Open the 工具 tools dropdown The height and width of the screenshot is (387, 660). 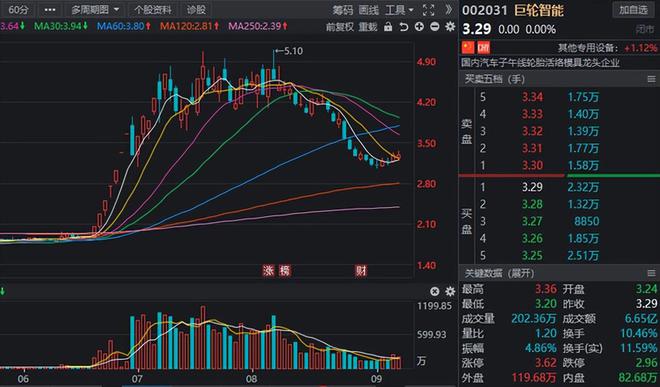[x=399, y=10]
